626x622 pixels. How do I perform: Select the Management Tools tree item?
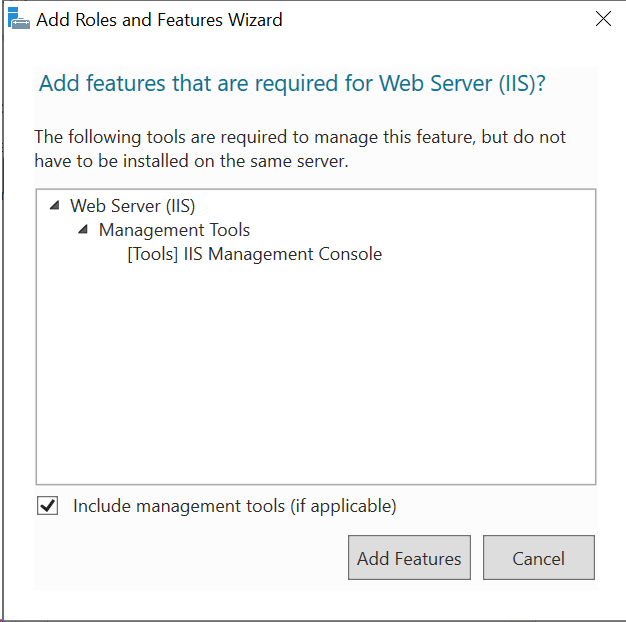[174, 230]
